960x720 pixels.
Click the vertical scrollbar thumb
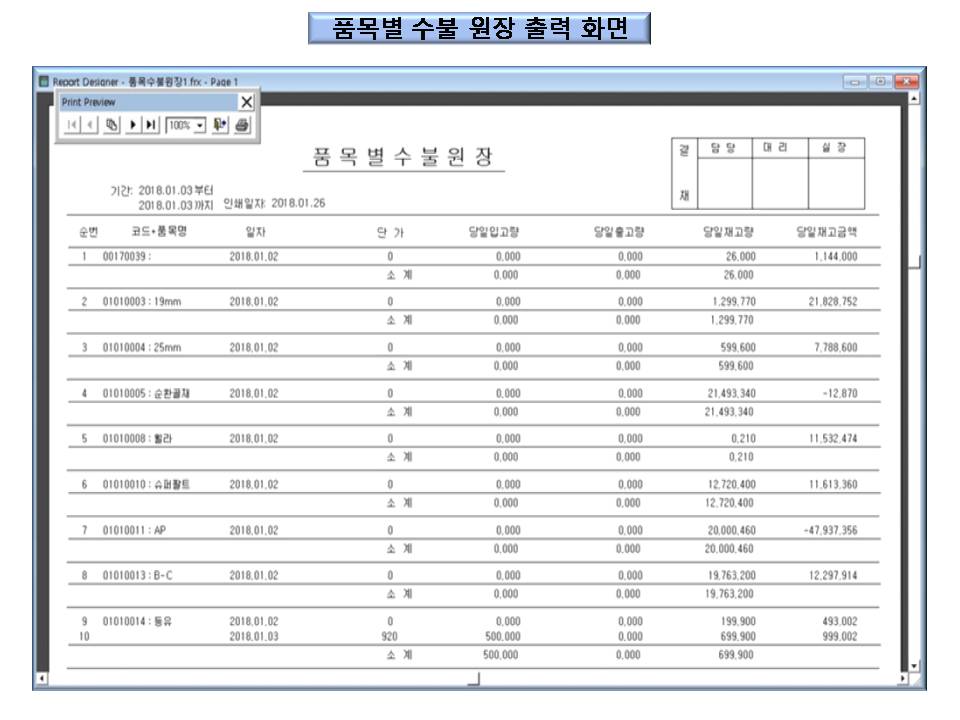tap(914, 262)
